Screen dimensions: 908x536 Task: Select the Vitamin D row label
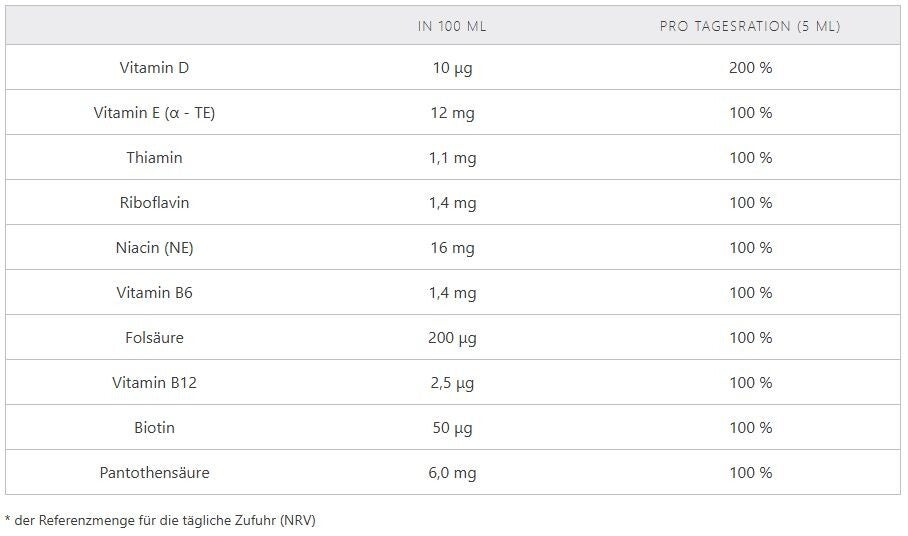(154, 68)
